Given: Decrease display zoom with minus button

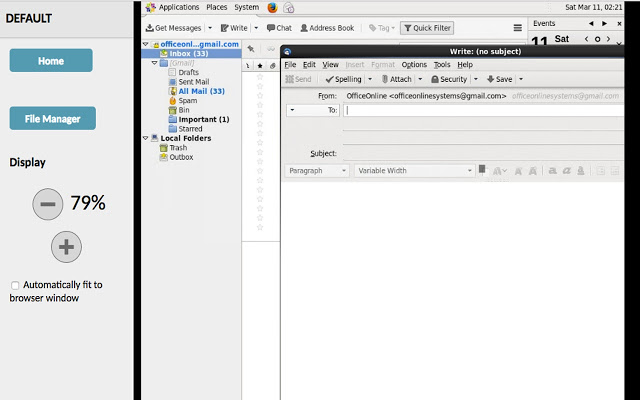Looking at the screenshot, I should tap(48, 204).
